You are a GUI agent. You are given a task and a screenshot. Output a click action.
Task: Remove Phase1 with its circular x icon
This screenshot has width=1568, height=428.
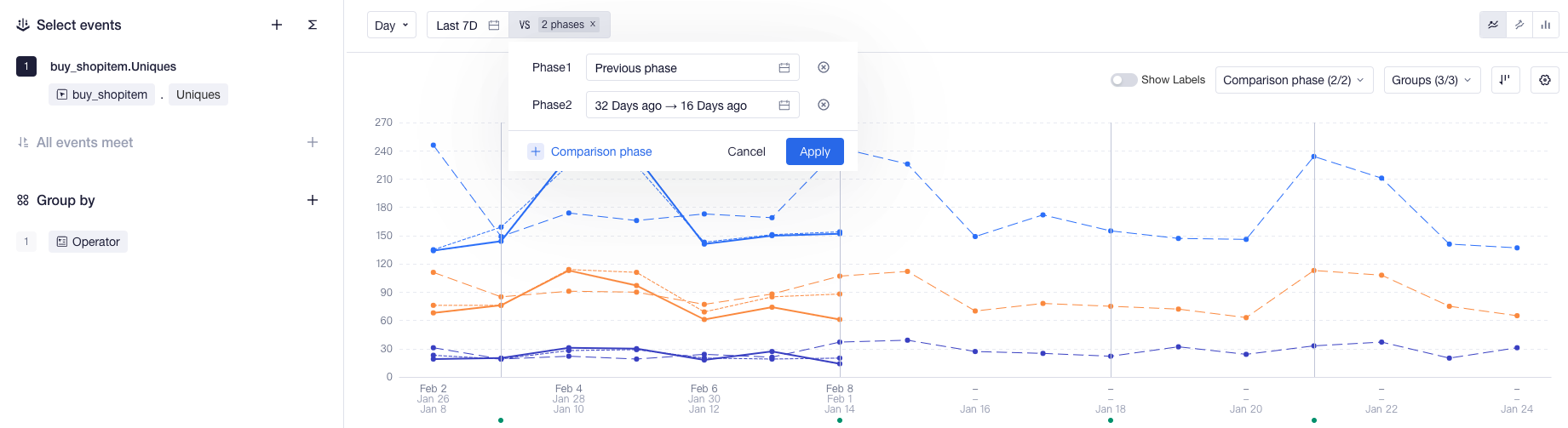point(824,67)
